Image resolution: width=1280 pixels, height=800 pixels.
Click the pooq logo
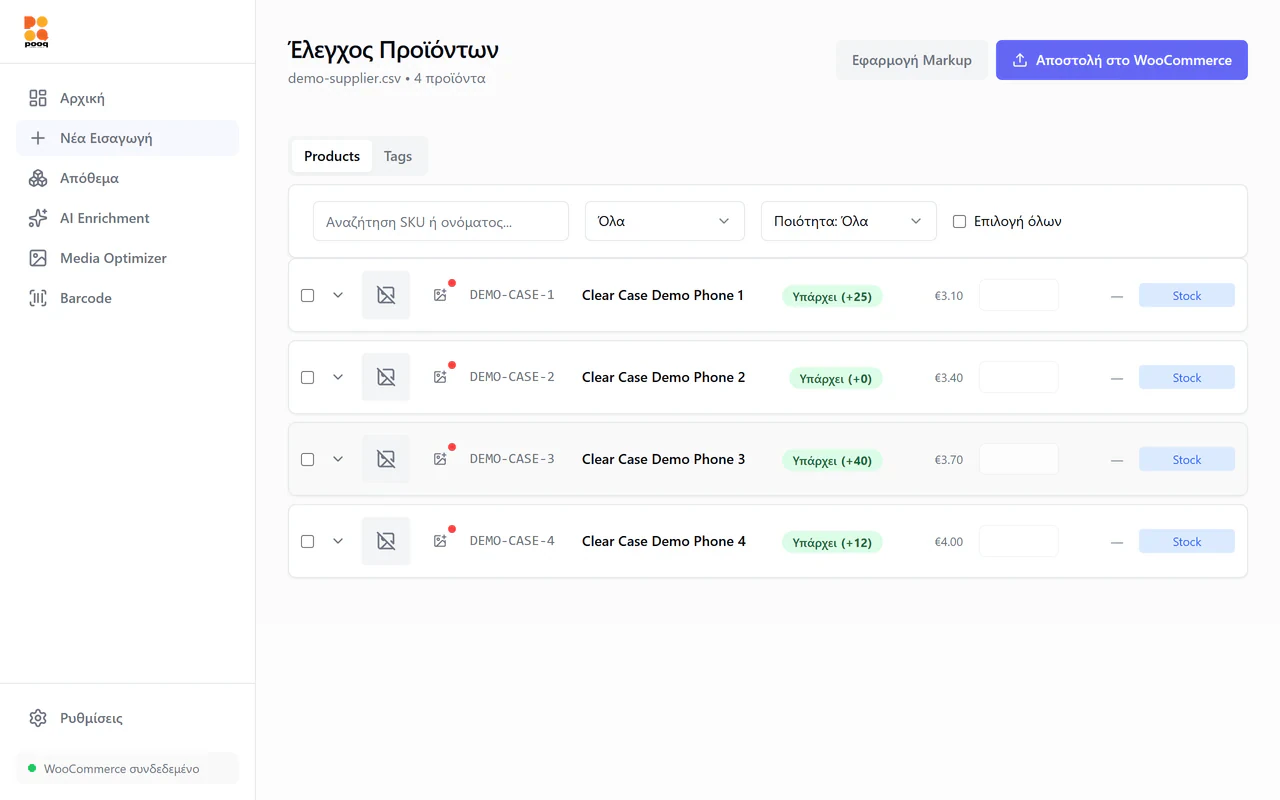click(x=36, y=32)
